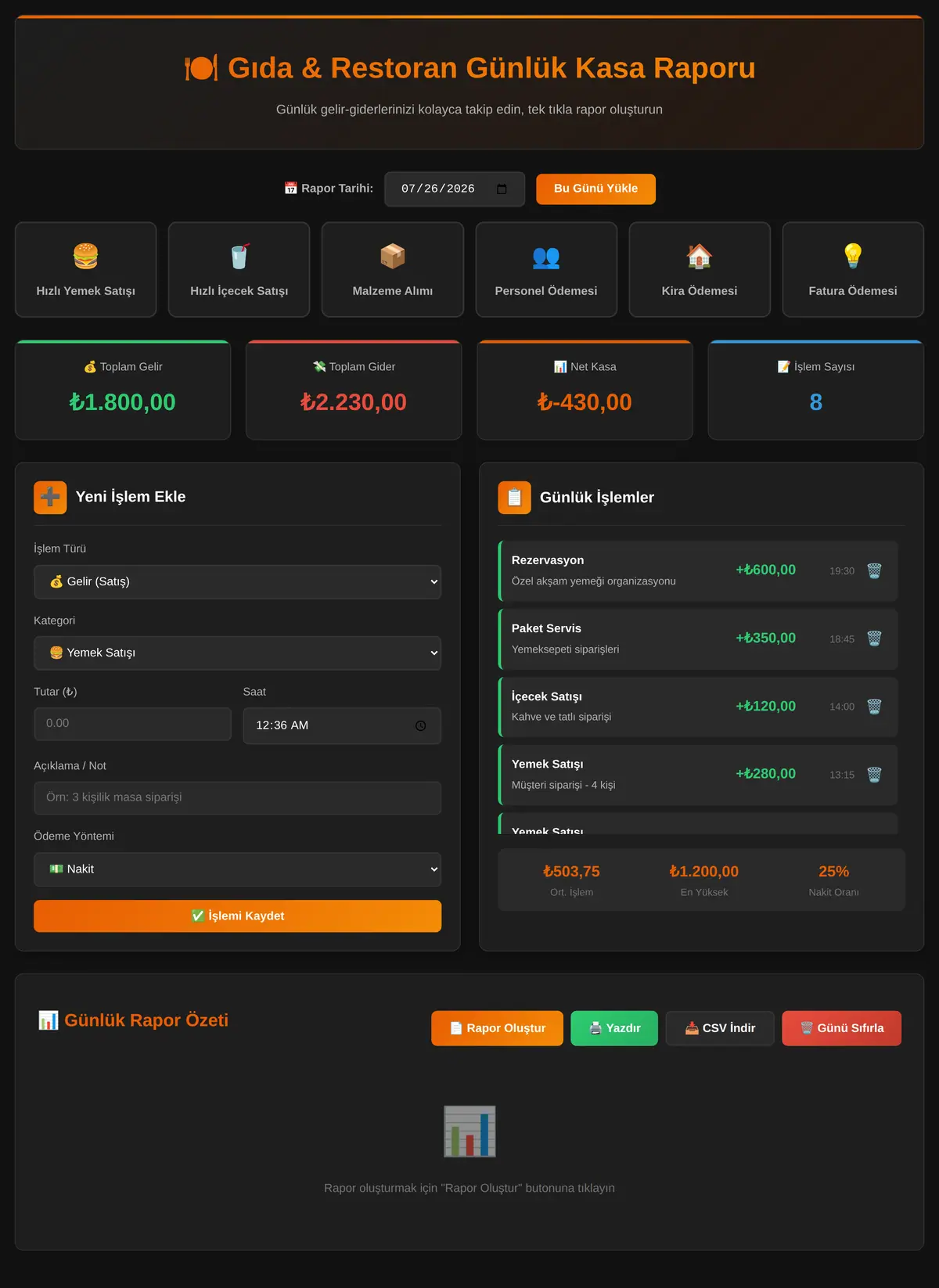Image resolution: width=939 pixels, height=1288 pixels.
Task: Click the Rapor Tarihi date field
Action: coord(454,189)
